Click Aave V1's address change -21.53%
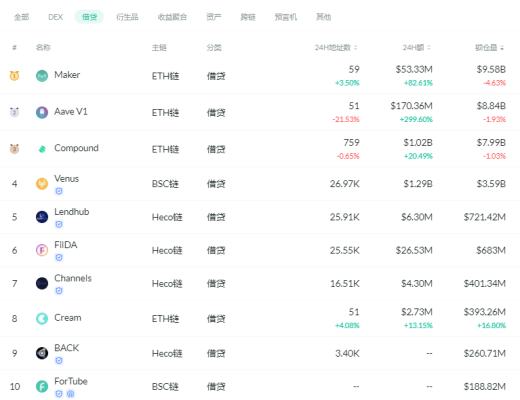 click(346, 119)
